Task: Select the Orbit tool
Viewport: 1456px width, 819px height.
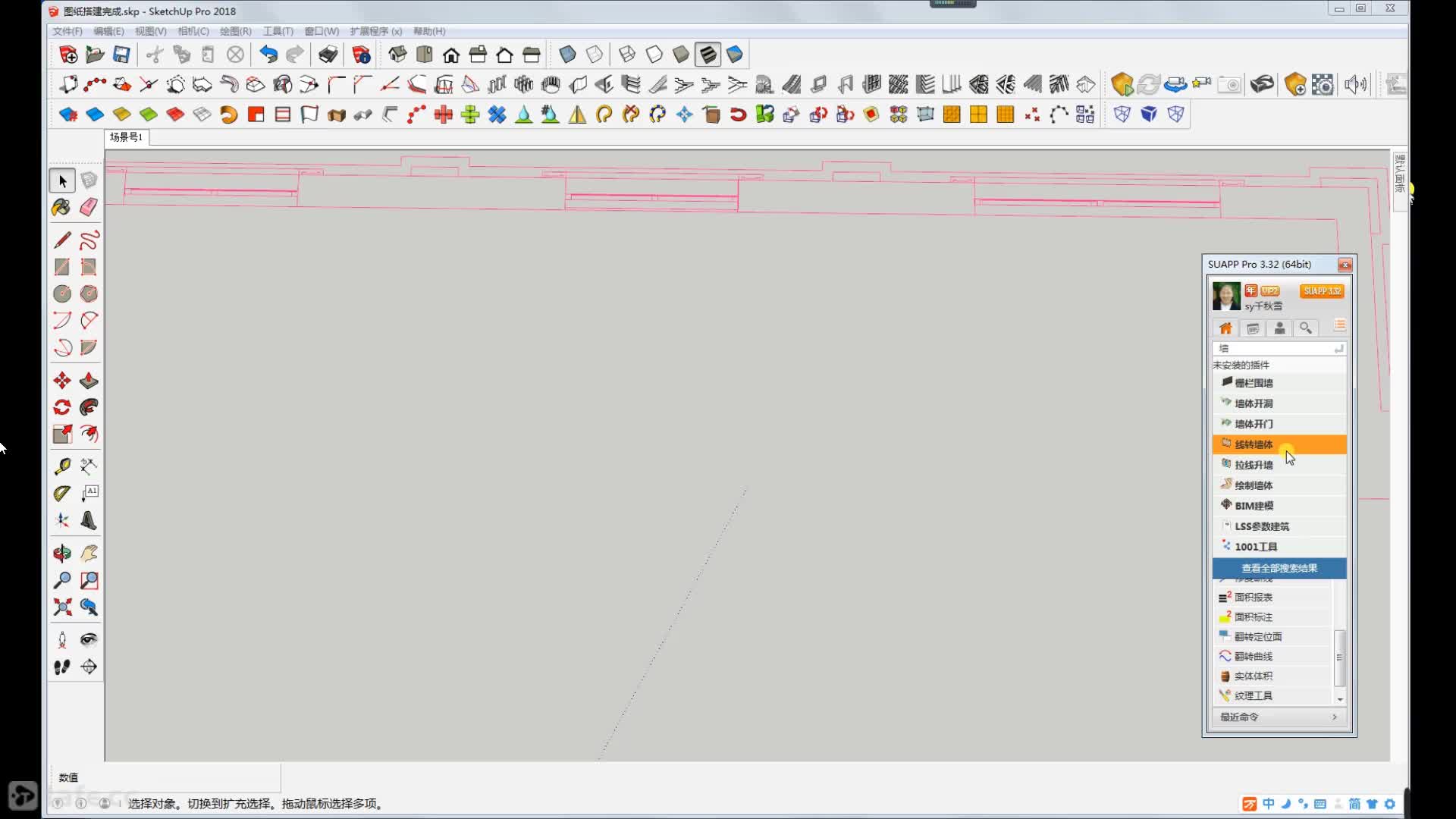Action: (x=62, y=554)
